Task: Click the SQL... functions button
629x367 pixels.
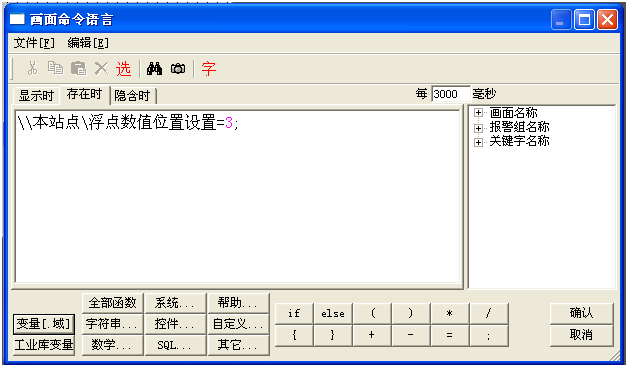Action: 175,345
